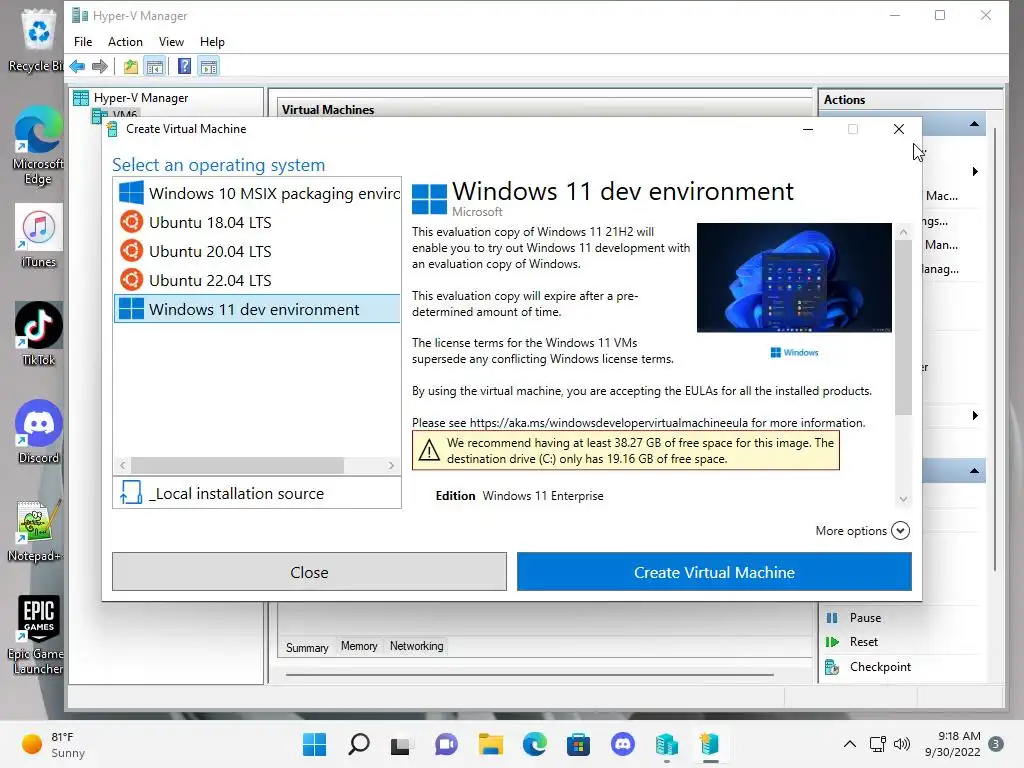This screenshot has height=768, width=1024.
Task: Switch to the Memory tab
Action: click(x=359, y=646)
